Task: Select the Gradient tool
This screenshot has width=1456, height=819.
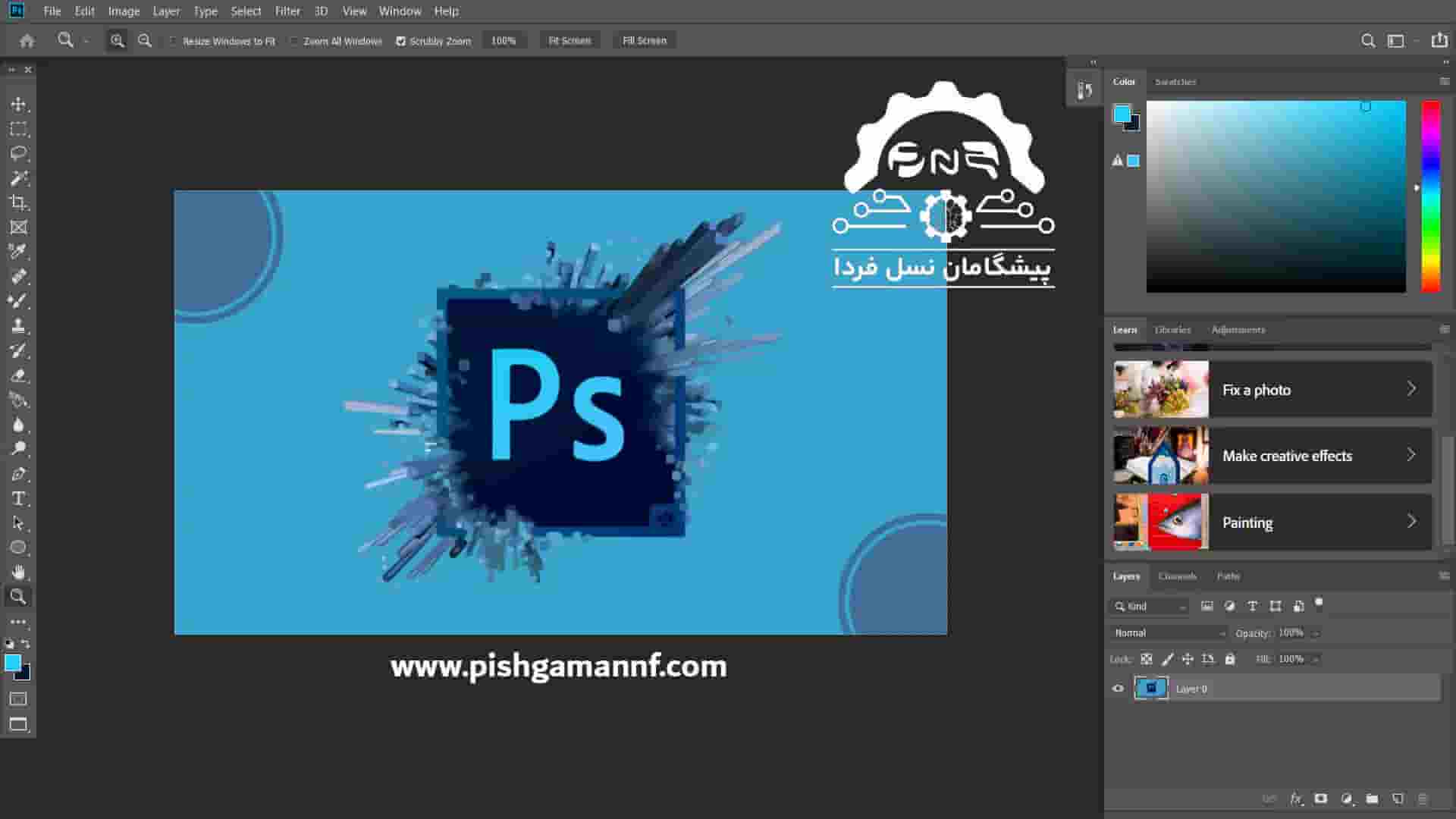Action: pyautogui.click(x=18, y=400)
